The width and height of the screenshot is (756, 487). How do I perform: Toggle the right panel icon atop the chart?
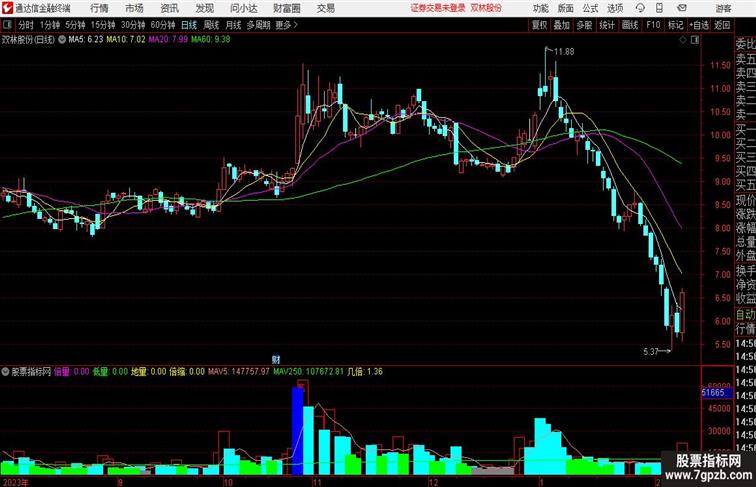point(695,40)
